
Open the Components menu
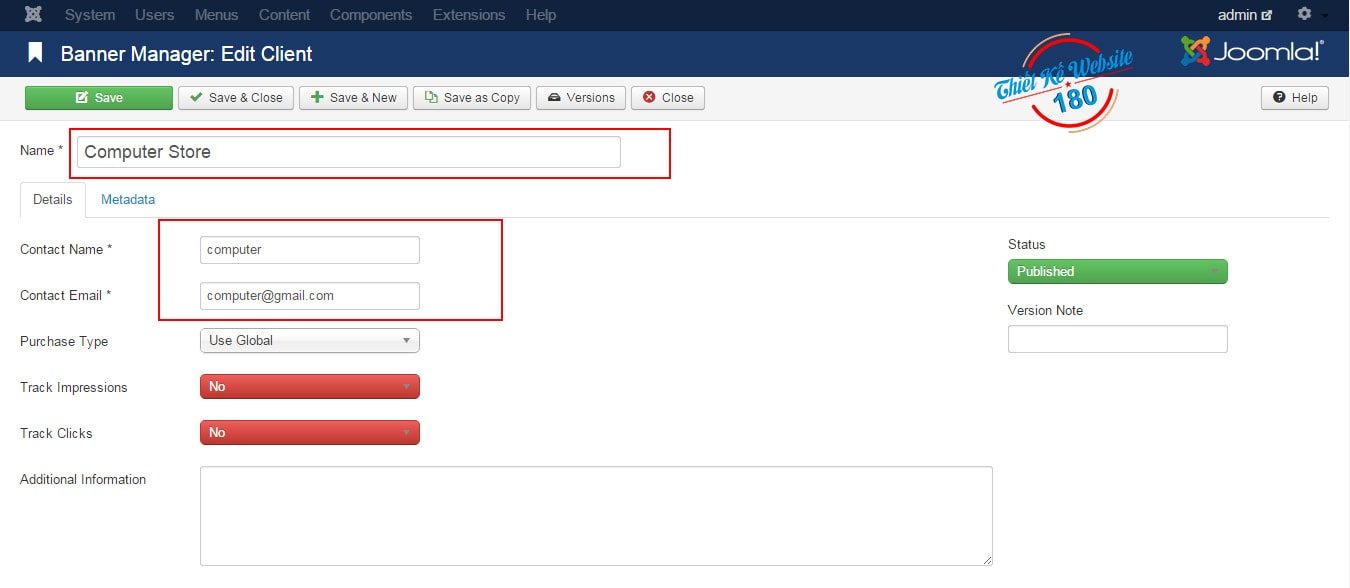point(371,14)
